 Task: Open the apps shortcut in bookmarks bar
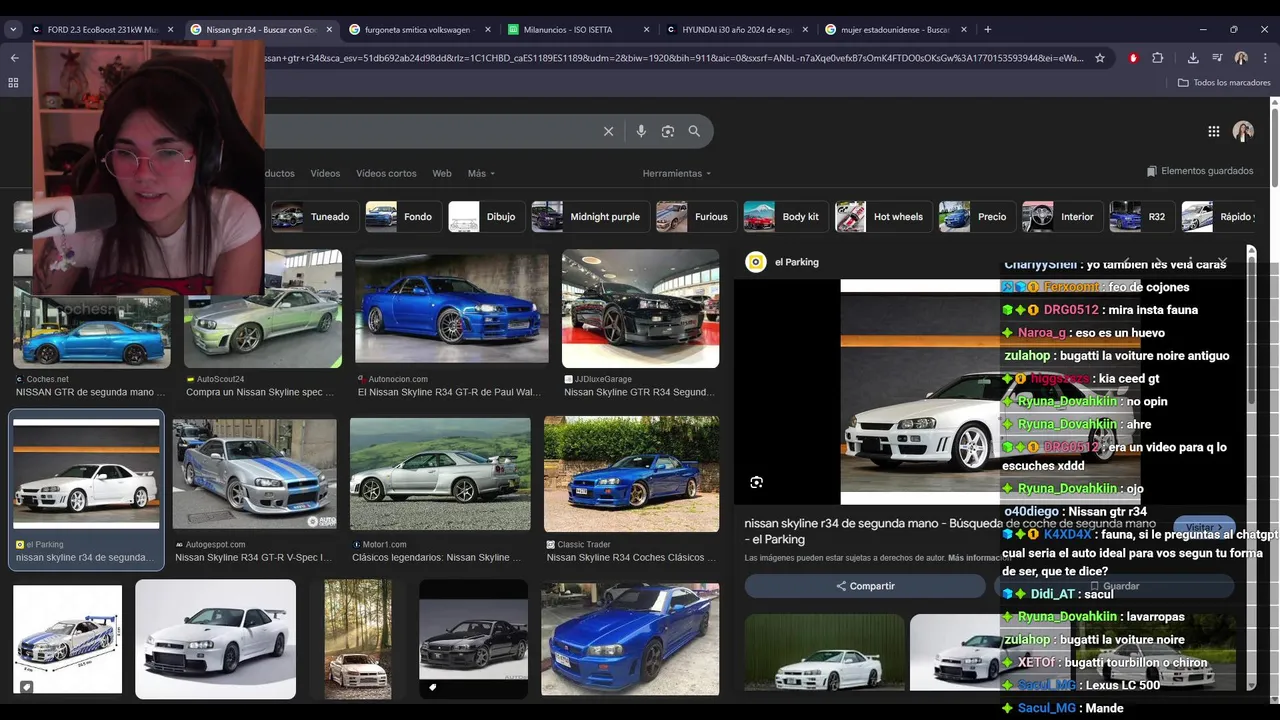pyautogui.click(x=13, y=82)
